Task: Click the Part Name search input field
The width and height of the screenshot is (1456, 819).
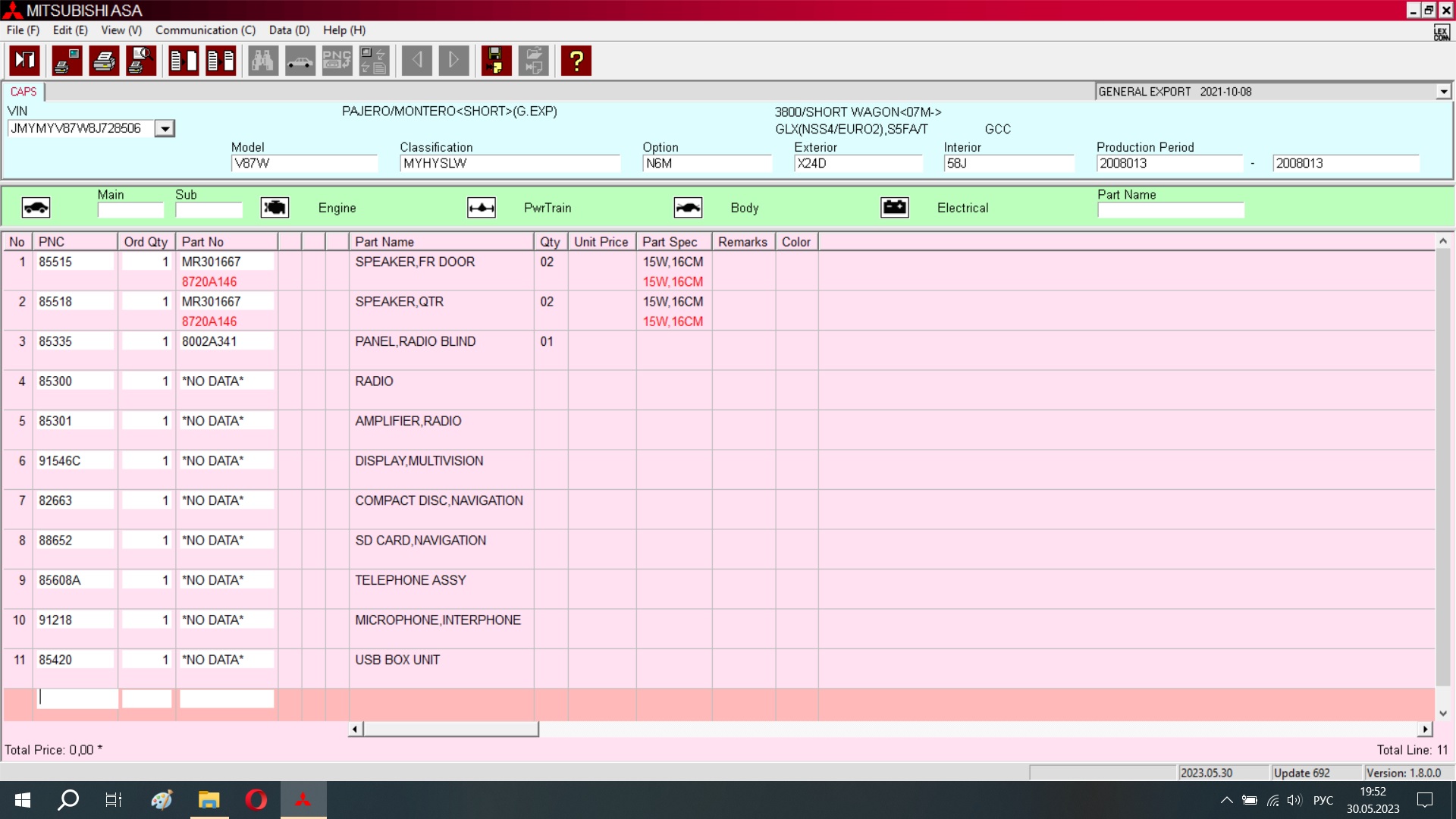Action: click(1170, 210)
